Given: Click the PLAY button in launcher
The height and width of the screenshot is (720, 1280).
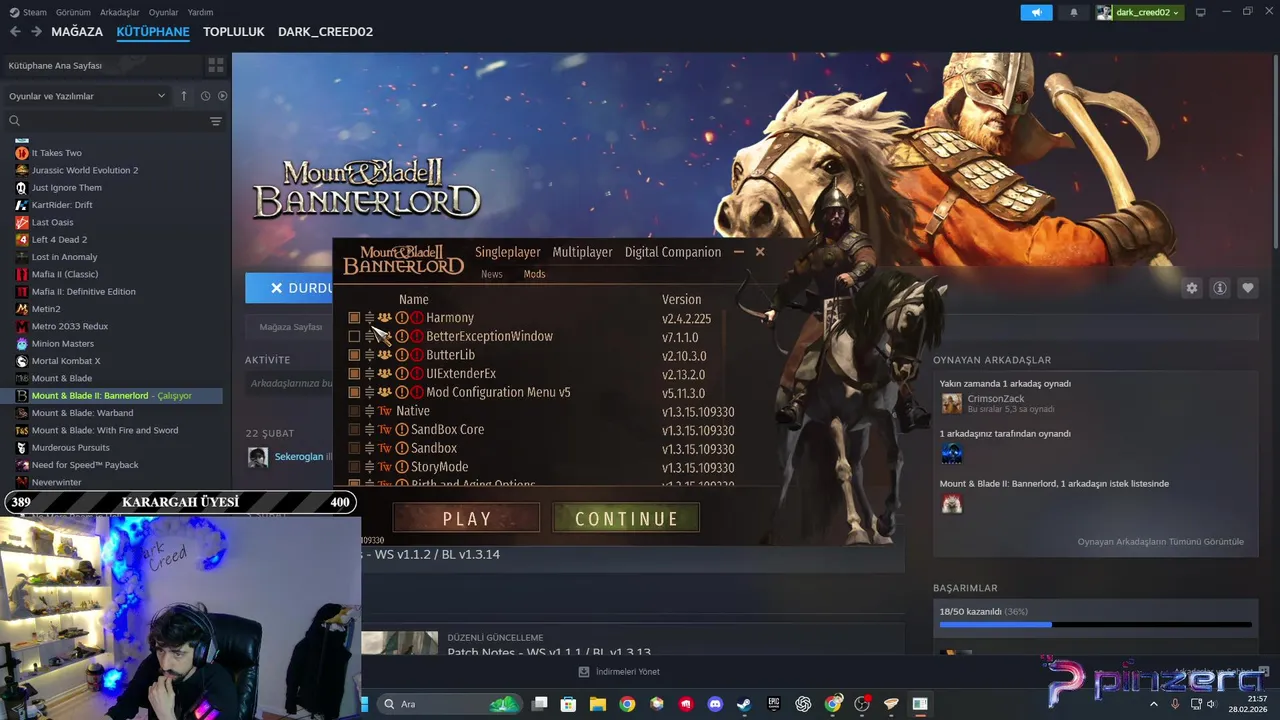Looking at the screenshot, I should click(467, 518).
